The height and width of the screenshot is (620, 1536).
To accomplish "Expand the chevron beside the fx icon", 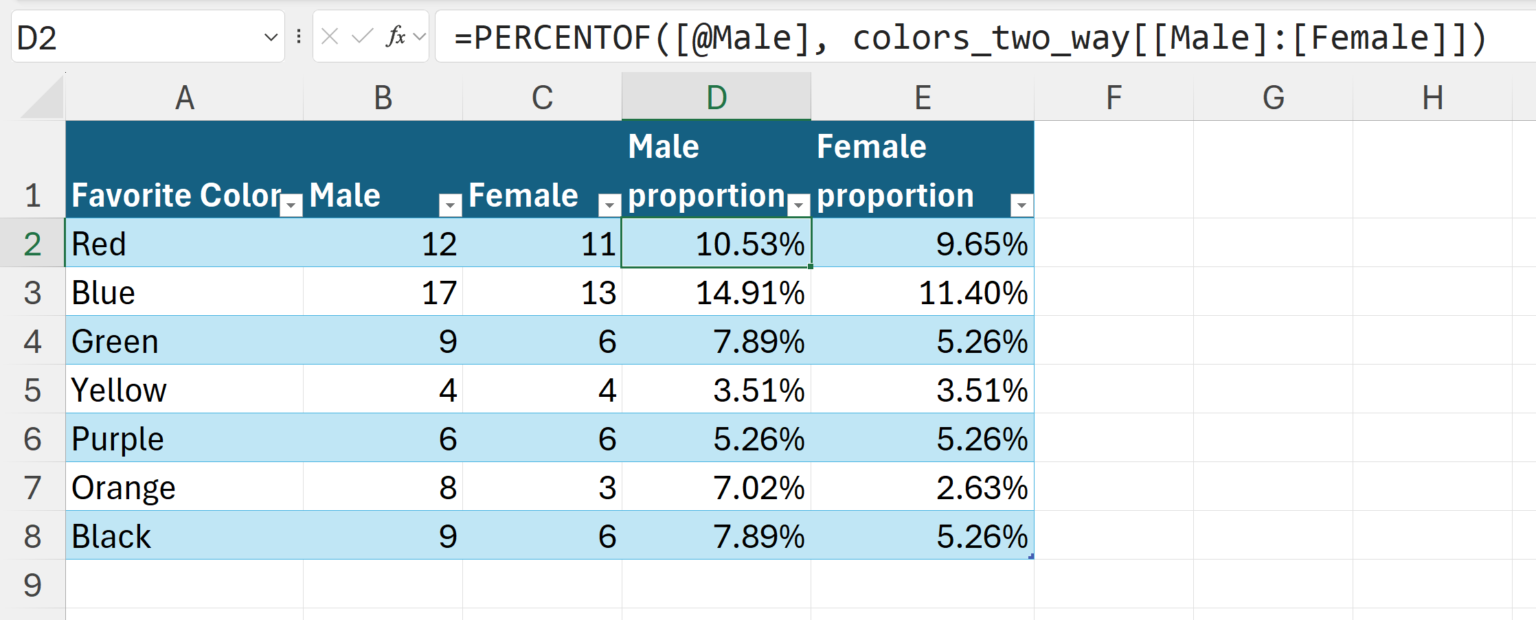I will [x=419, y=37].
